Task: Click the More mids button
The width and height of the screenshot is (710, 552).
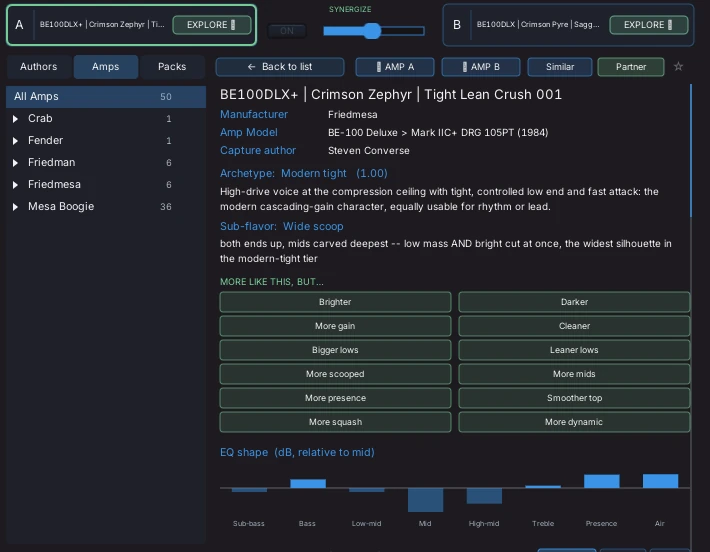Action: pyautogui.click(x=574, y=374)
